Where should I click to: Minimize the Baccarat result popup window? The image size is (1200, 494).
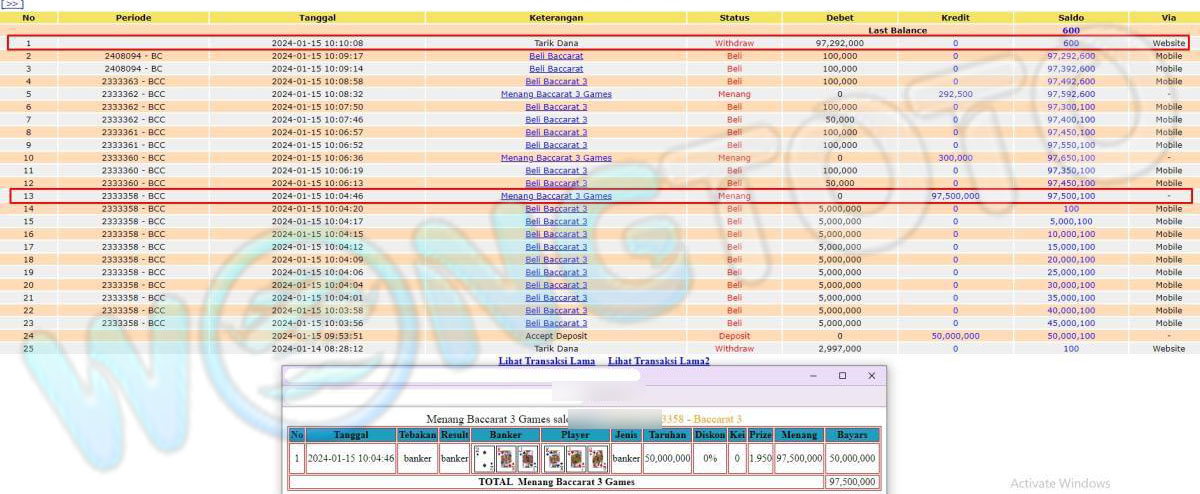tap(814, 376)
